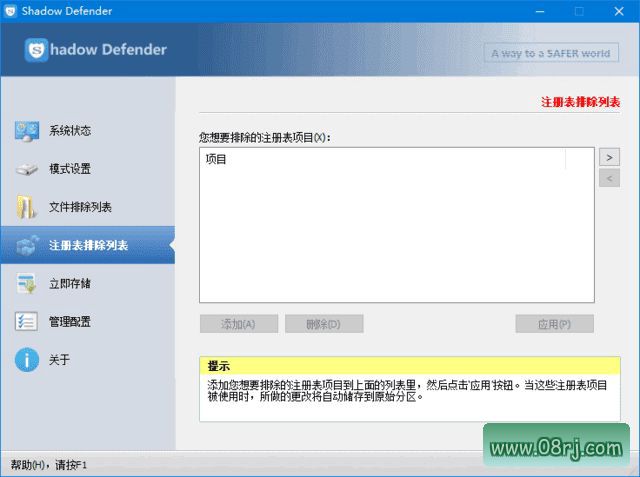Click the 文件排除列表 folder icon
This screenshot has height=477, width=640.
26,207
